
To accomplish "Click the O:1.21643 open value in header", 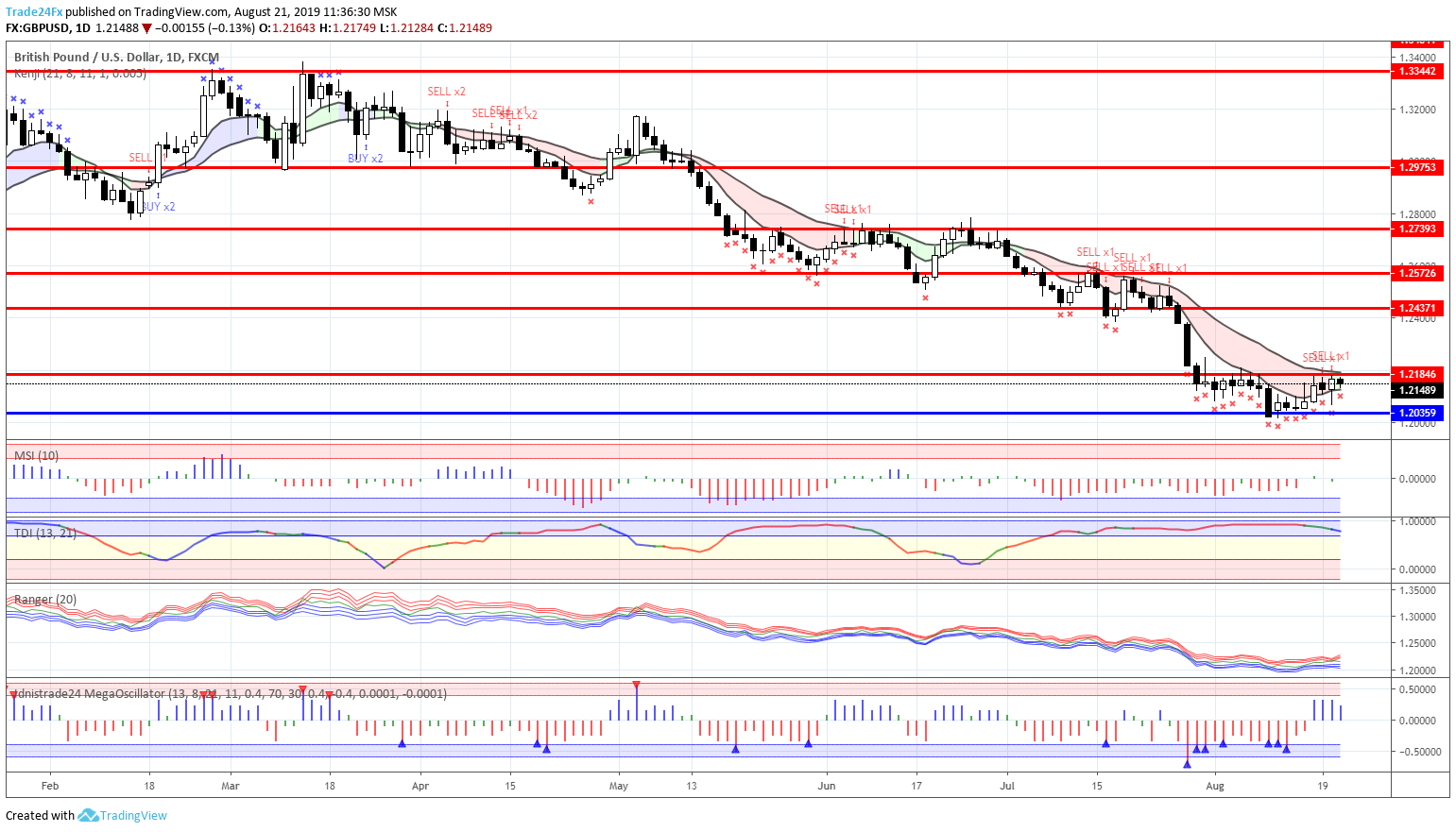I will coord(287,27).
